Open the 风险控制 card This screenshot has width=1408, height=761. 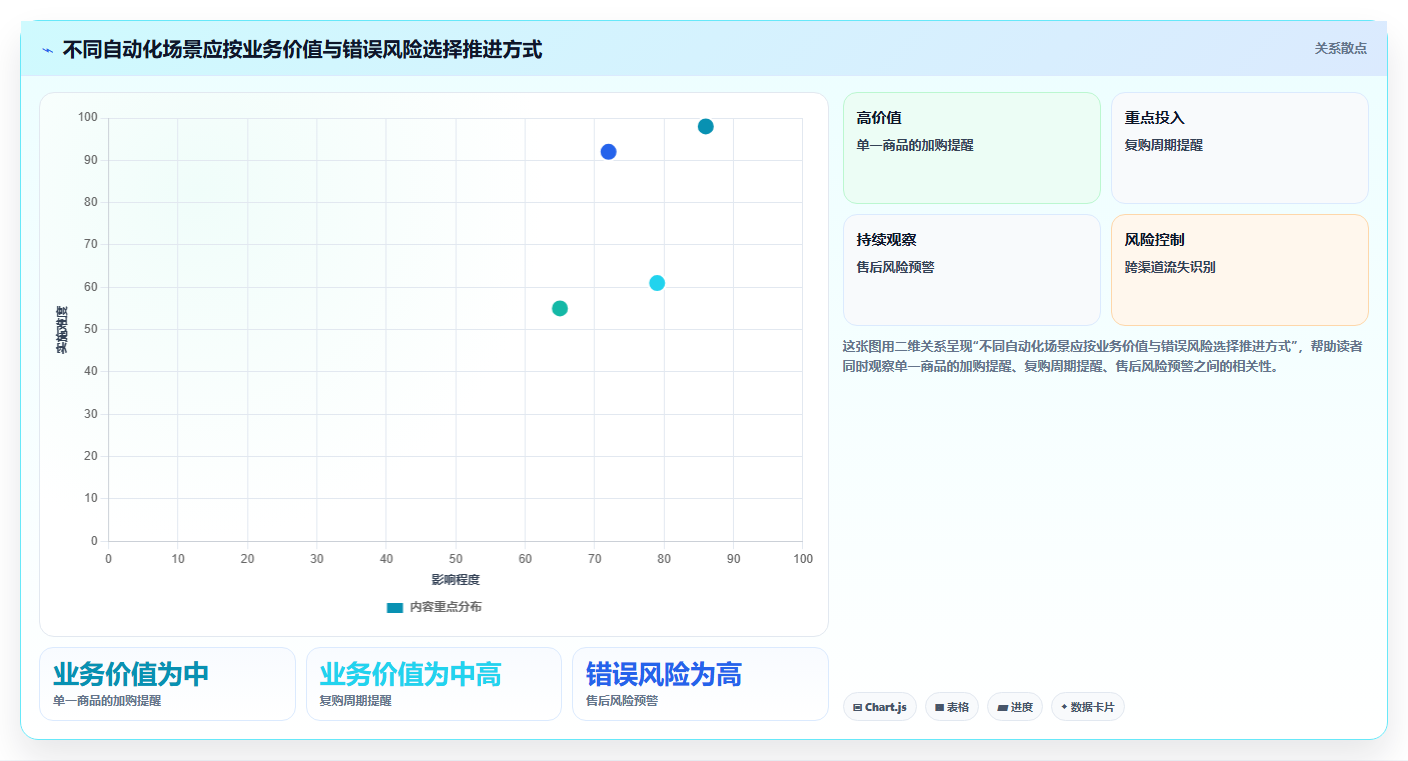(x=1240, y=270)
